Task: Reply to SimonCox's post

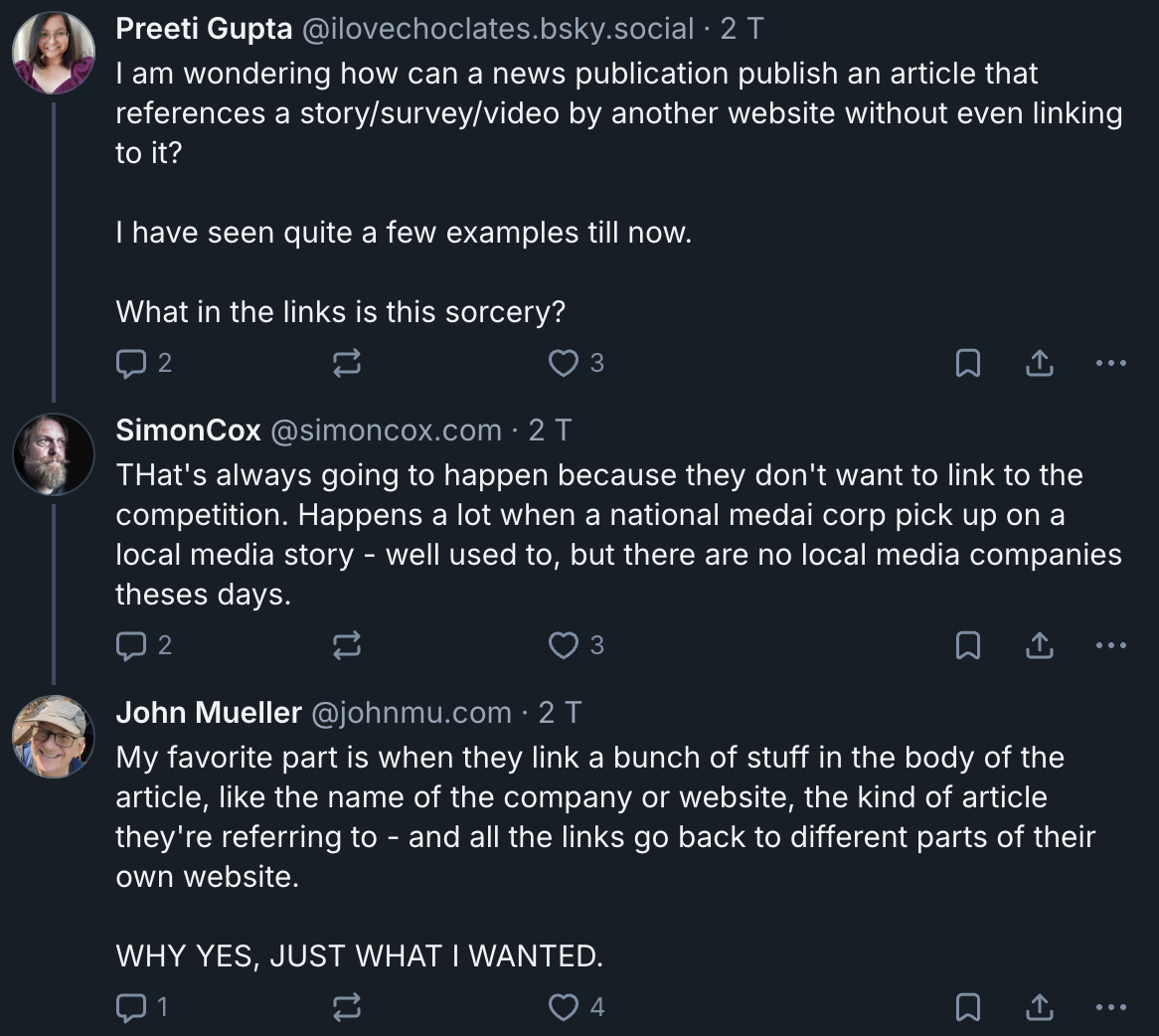Action: point(131,646)
